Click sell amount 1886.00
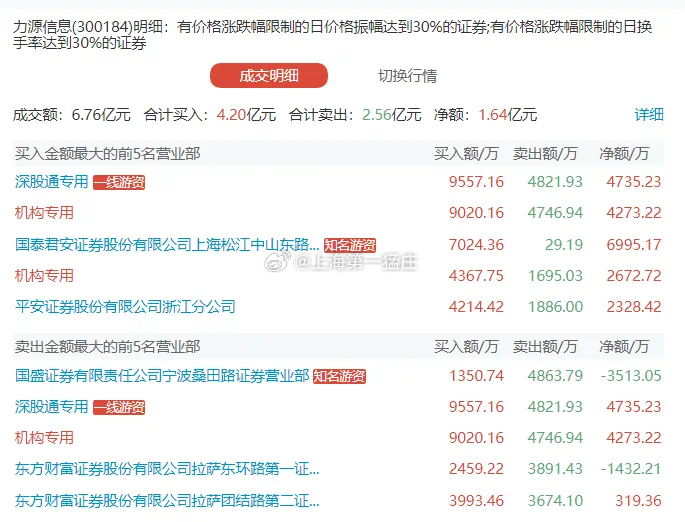 [555, 307]
